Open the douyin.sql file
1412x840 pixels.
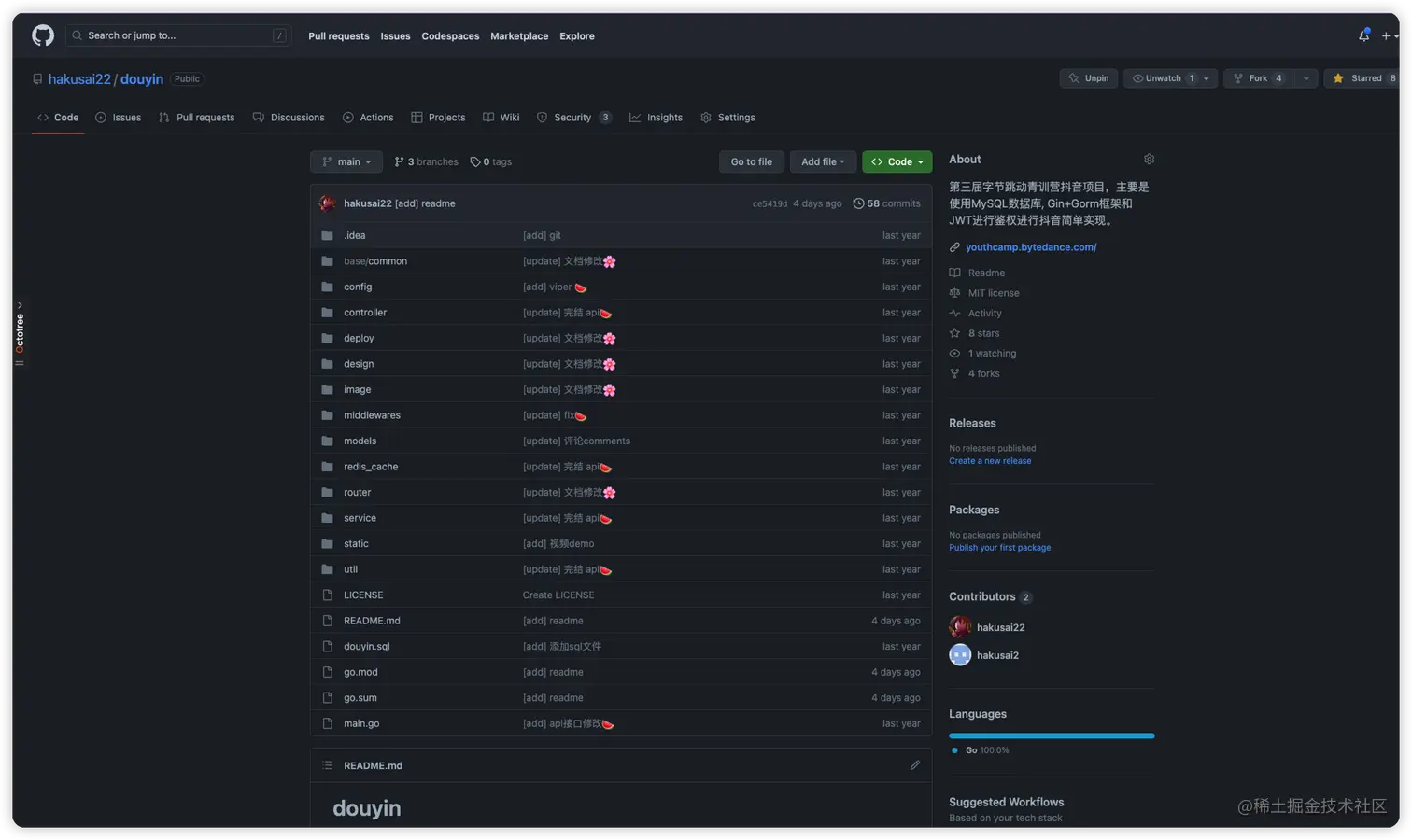coord(367,646)
